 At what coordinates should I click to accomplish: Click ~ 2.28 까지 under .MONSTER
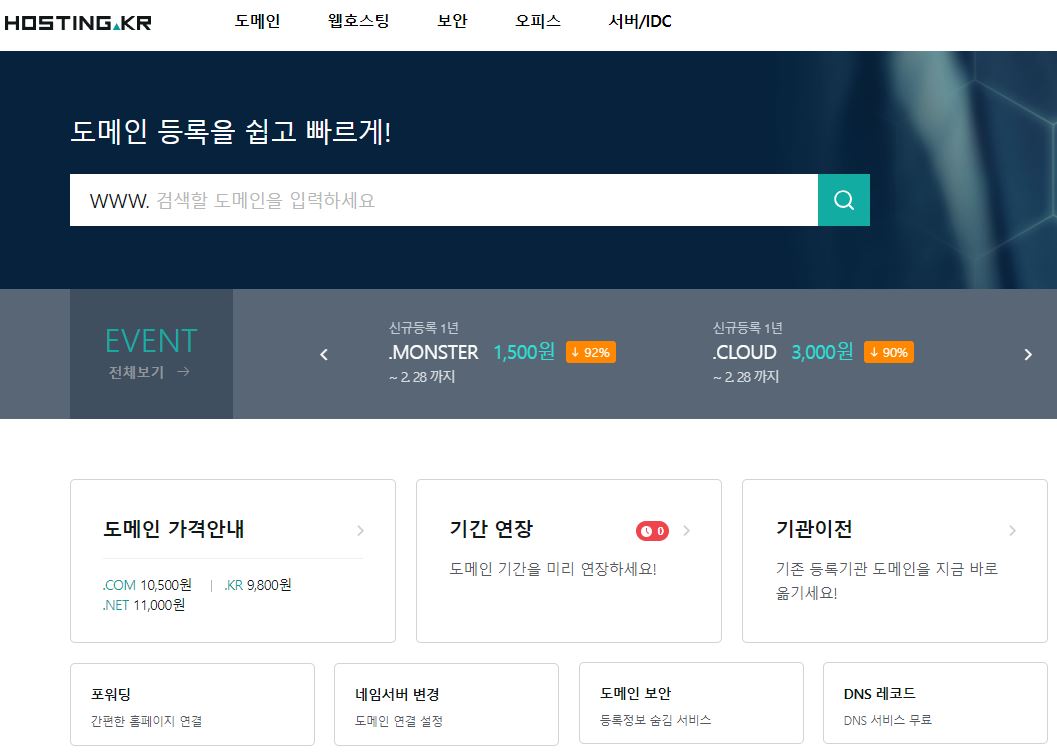pos(422,377)
